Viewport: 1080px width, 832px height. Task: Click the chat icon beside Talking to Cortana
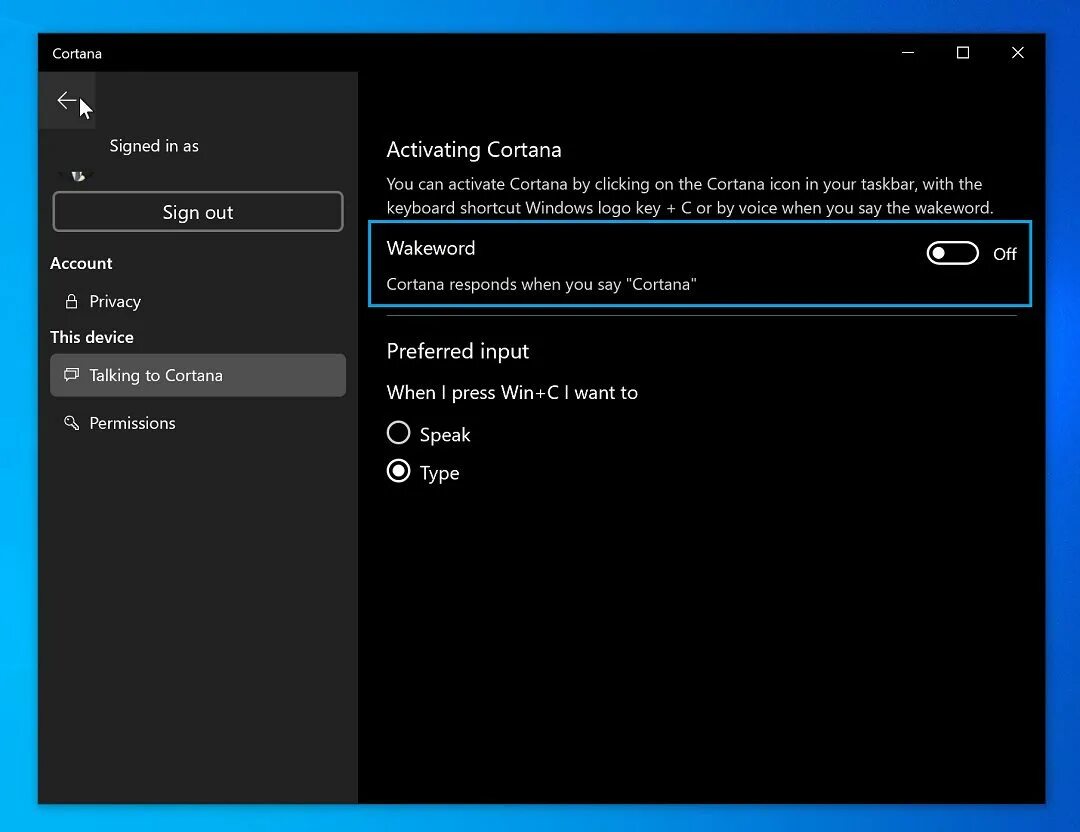(71, 375)
